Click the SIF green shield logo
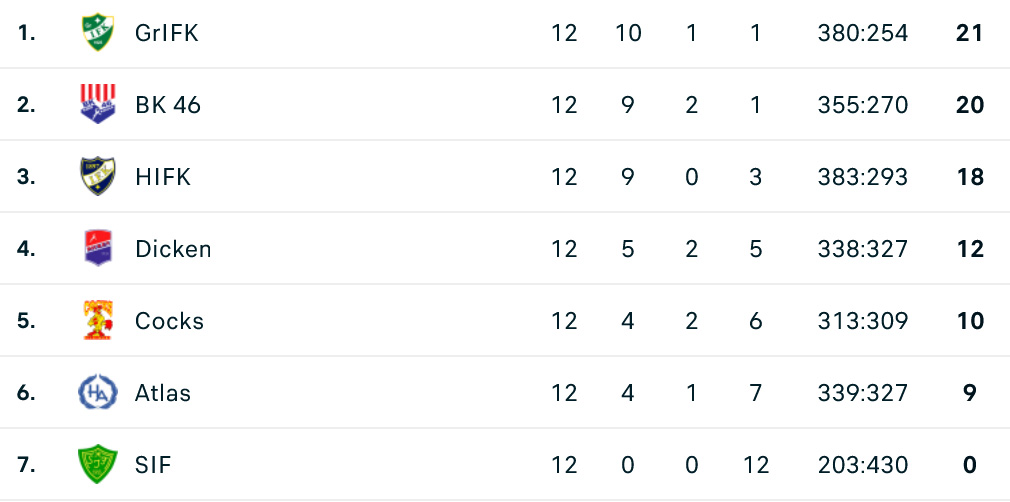Screen dimensions: 1010x502 [98, 465]
